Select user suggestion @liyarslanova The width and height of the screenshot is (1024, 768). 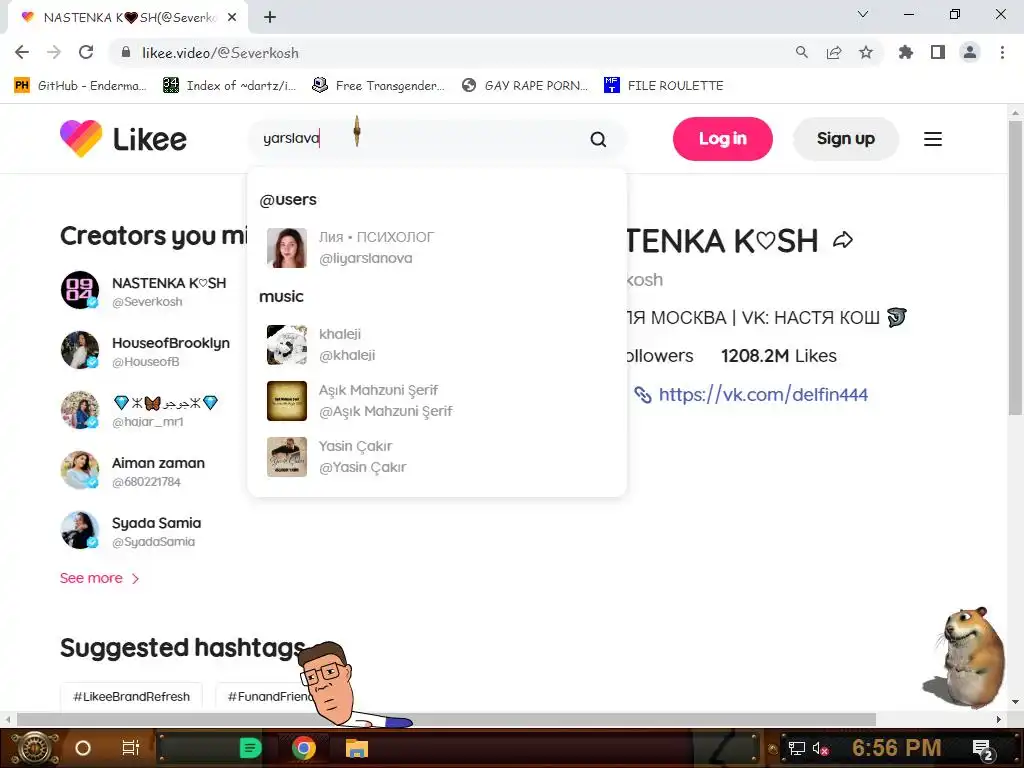coord(437,248)
